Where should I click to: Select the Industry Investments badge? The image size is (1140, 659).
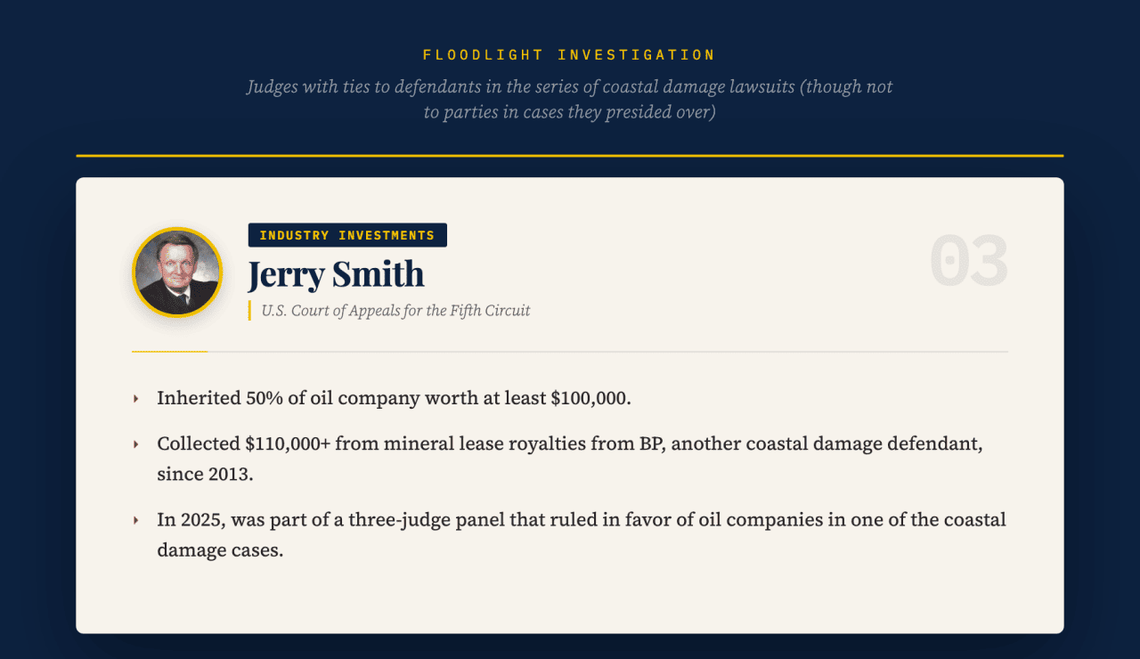coord(347,235)
